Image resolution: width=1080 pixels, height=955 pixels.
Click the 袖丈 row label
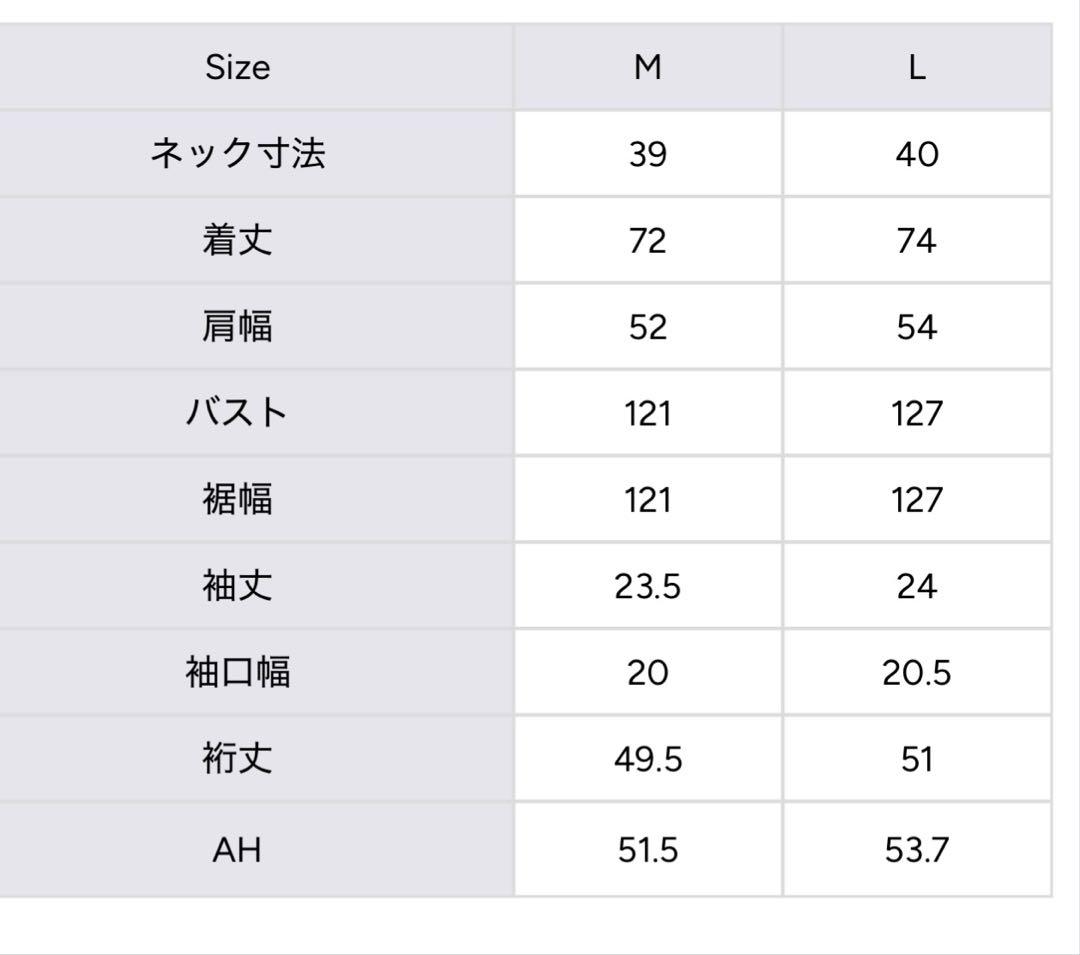[238, 586]
